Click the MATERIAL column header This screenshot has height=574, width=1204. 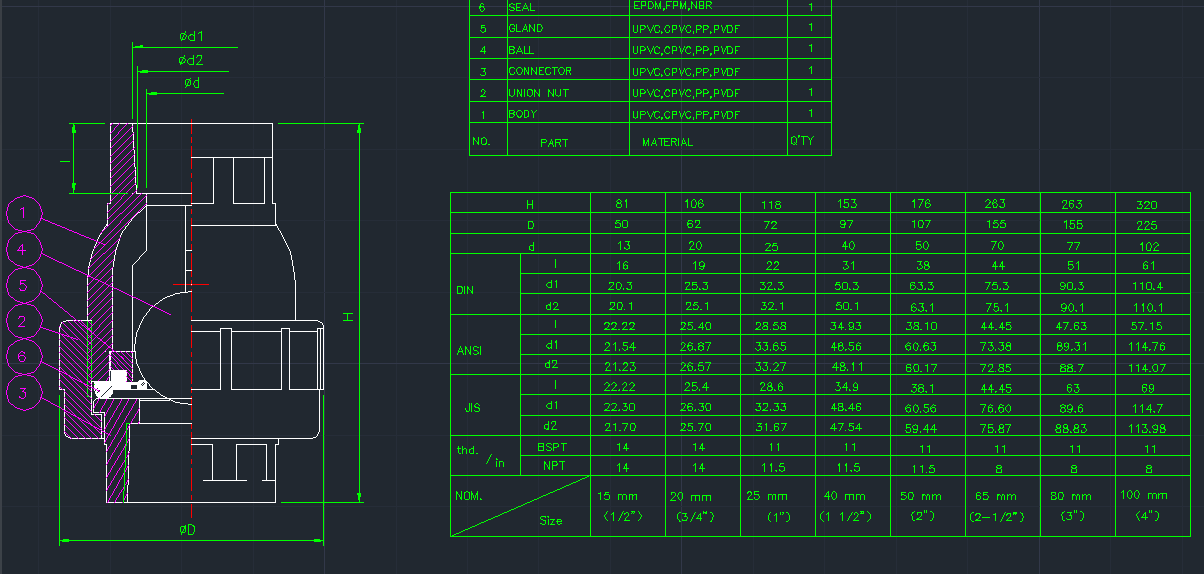pyautogui.click(x=667, y=142)
